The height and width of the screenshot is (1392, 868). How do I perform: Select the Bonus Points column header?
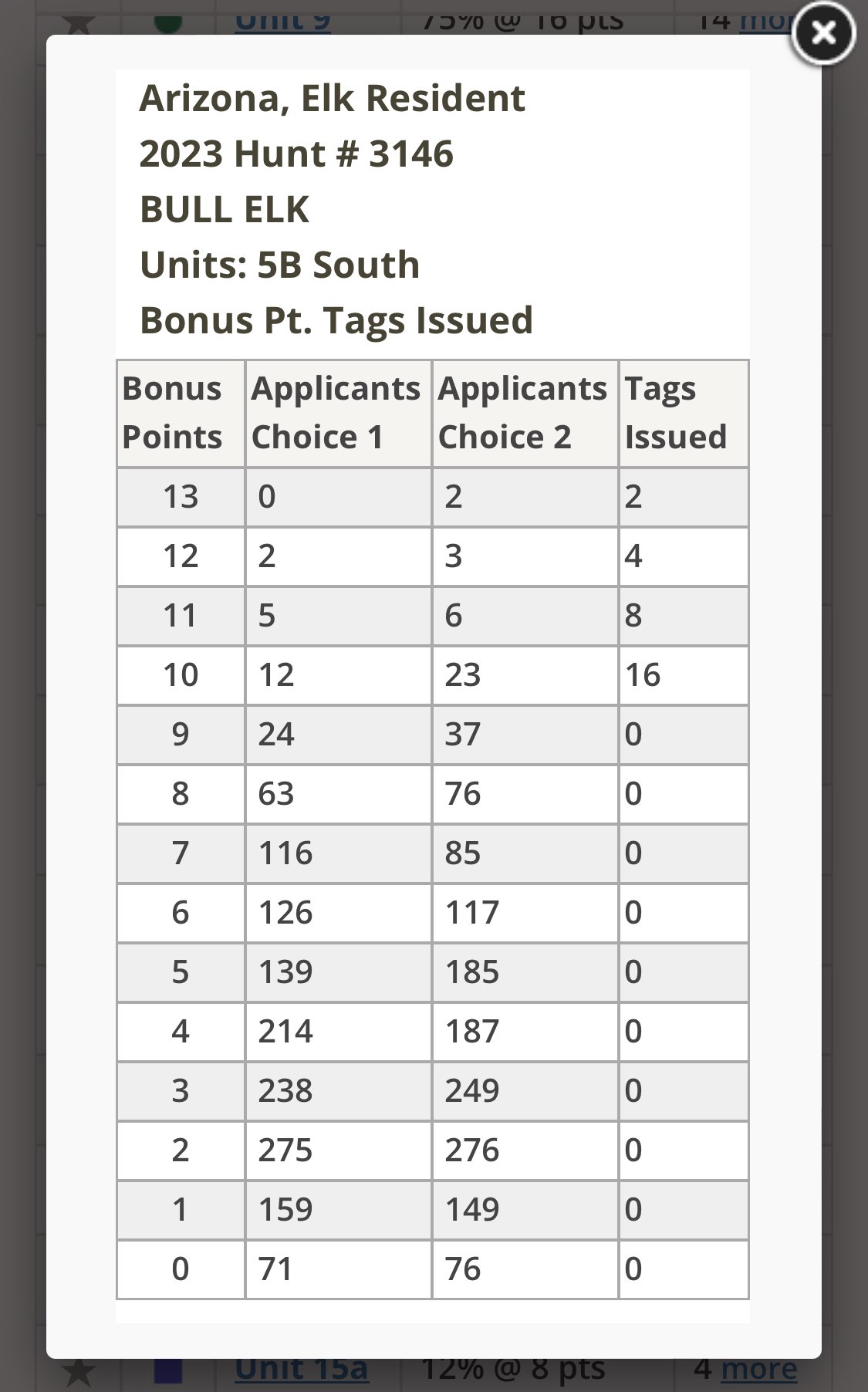[x=181, y=413]
